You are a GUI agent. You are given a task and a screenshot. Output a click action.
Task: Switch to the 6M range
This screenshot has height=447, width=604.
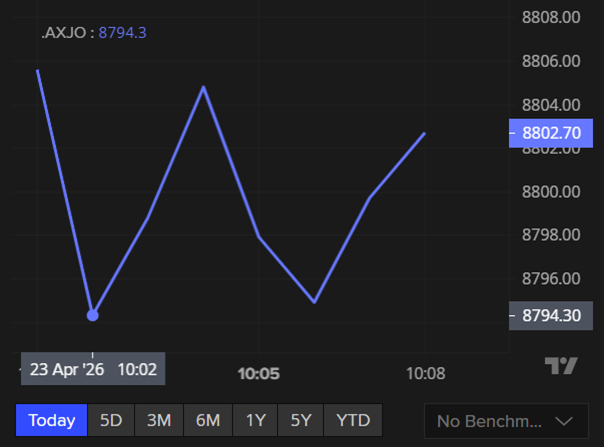[208, 420]
